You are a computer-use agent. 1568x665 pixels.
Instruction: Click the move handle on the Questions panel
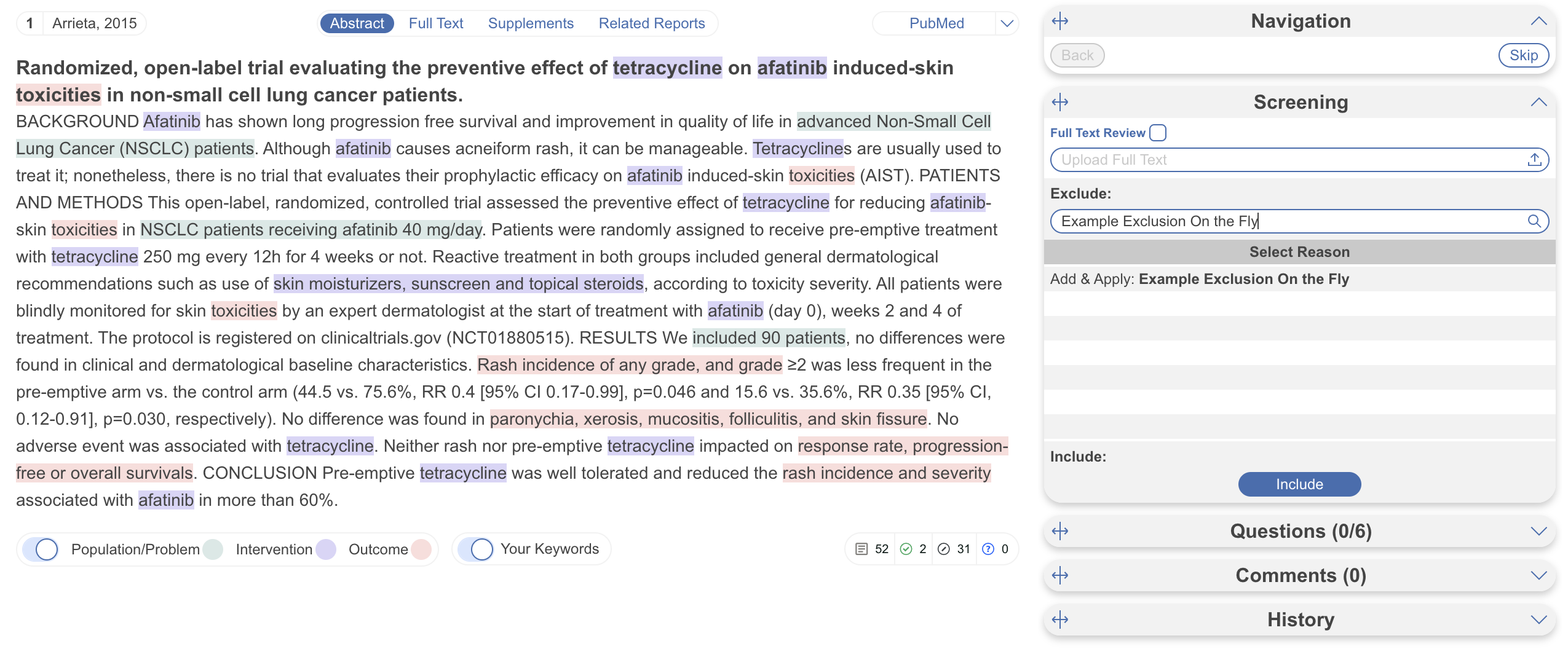1059,531
